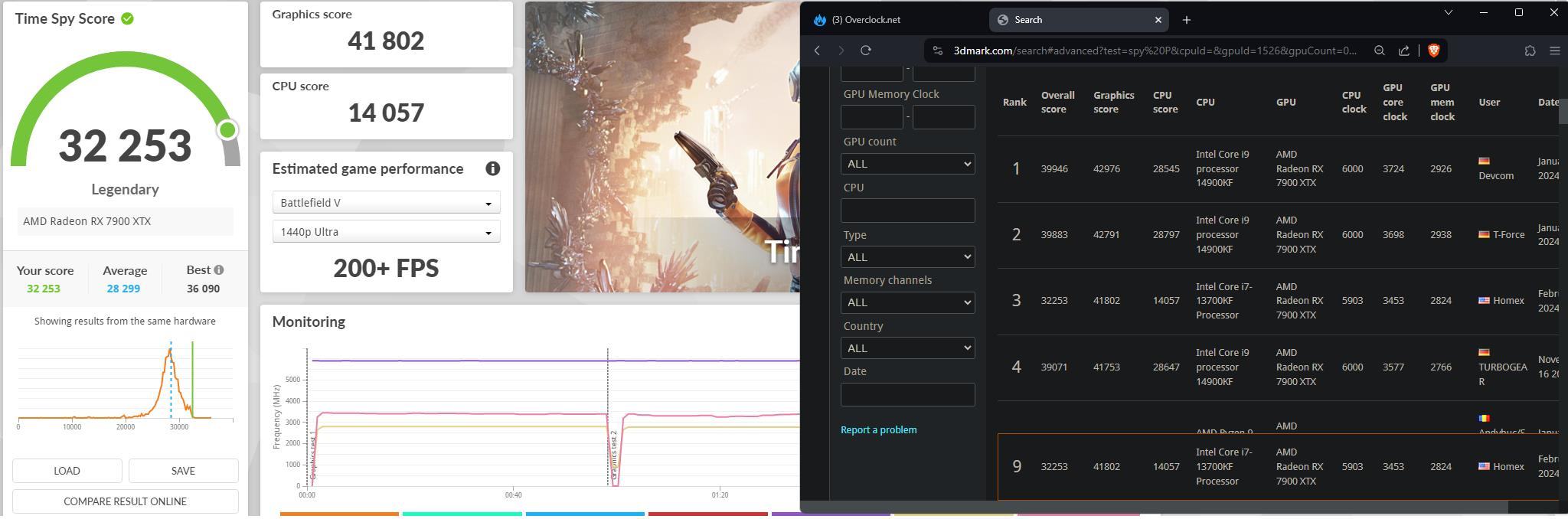The width and height of the screenshot is (1568, 519).
Task: Click the Average score 28 299
Action: pos(123,289)
